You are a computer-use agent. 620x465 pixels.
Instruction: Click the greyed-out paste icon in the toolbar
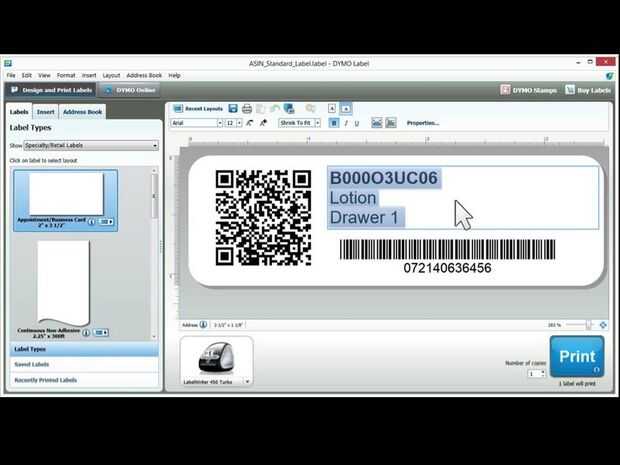coord(261,109)
